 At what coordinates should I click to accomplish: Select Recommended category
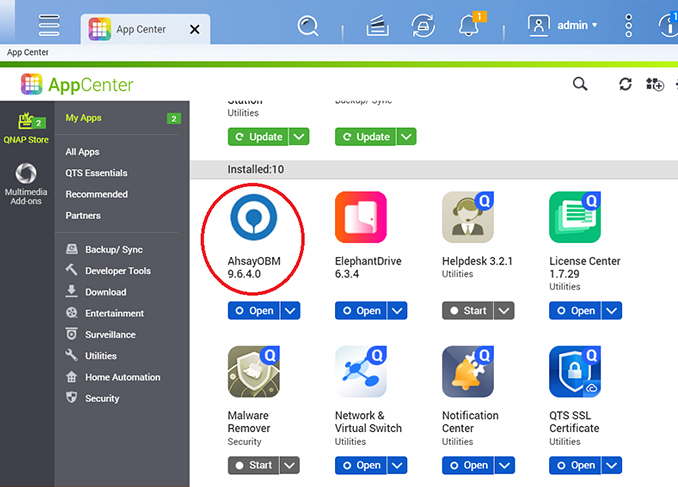[96, 194]
